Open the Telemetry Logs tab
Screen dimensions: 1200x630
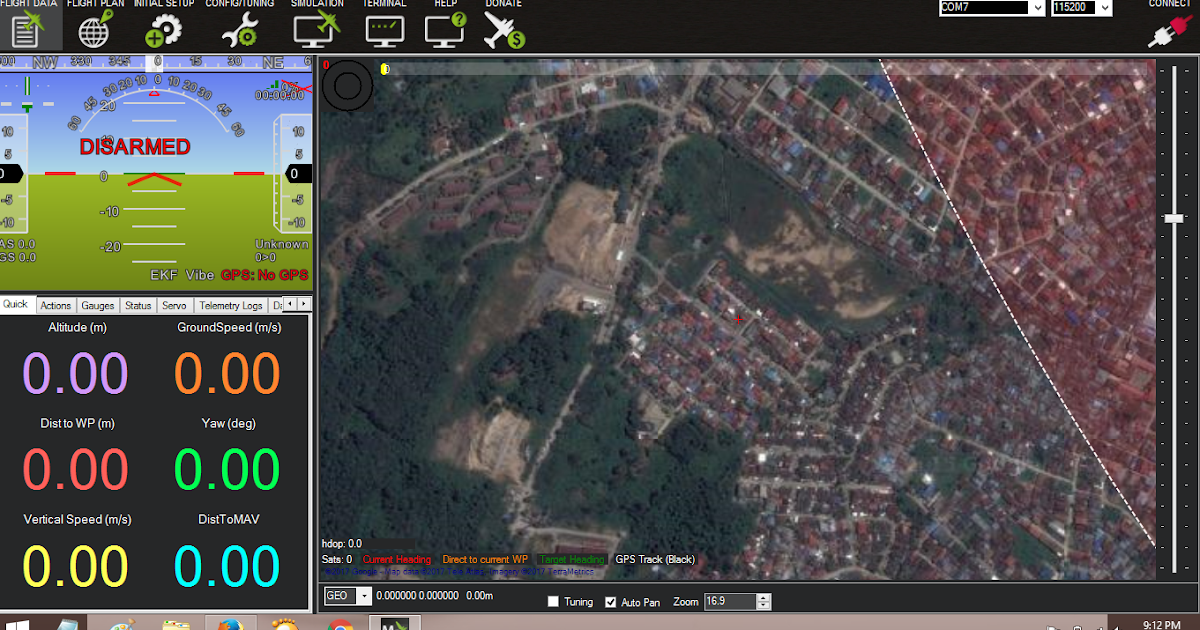coord(230,305)
